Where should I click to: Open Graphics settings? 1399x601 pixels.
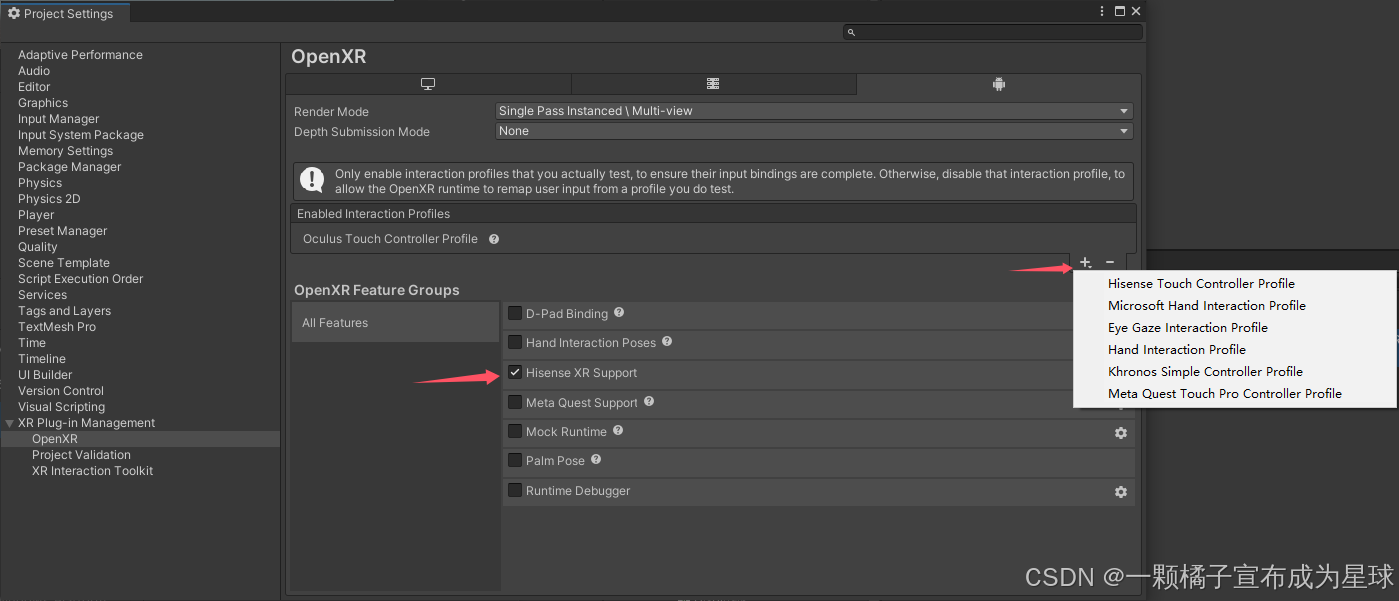pyautogui.click(x=43, y=103)
